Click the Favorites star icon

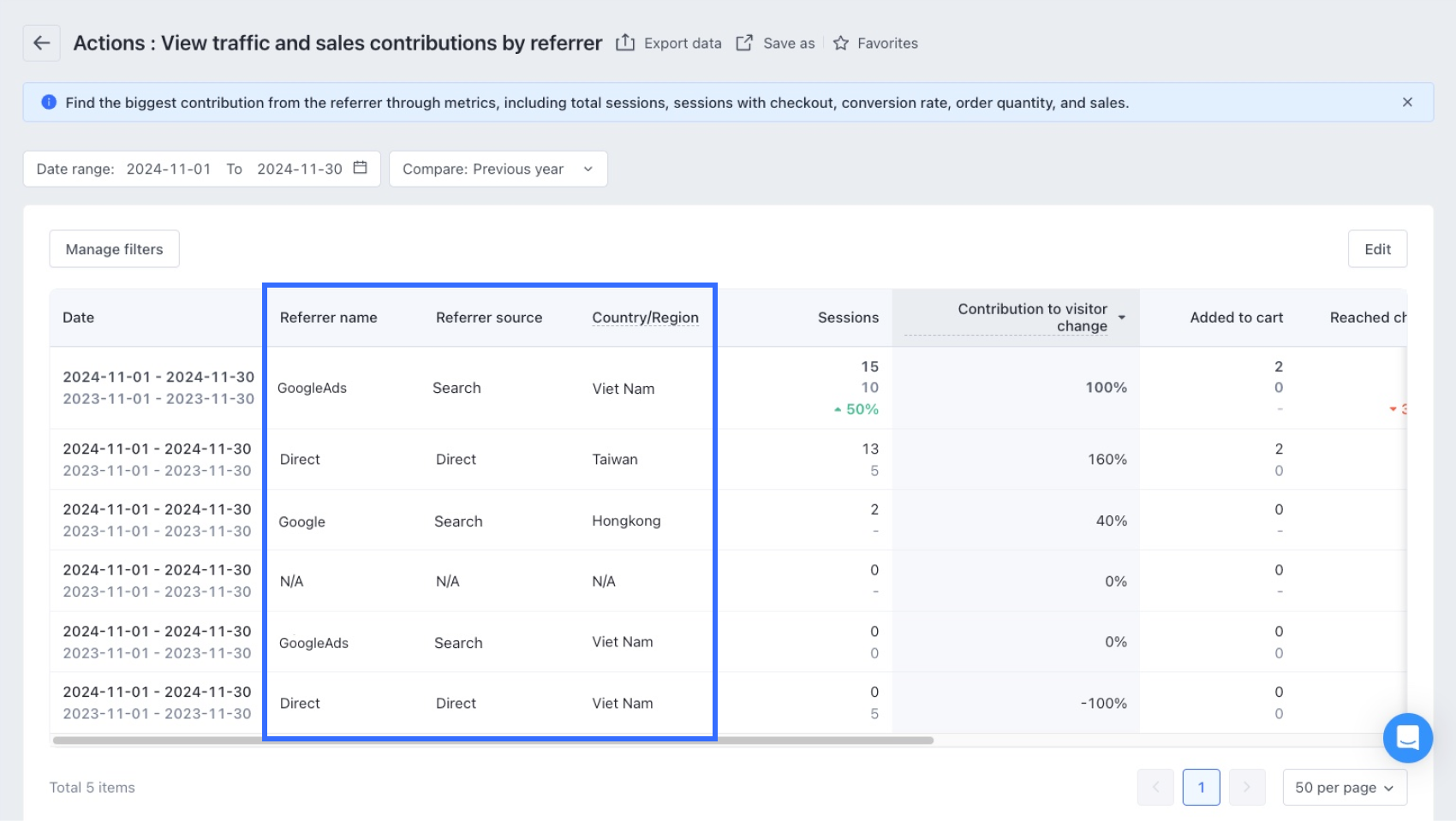click(x=841, y=43)
